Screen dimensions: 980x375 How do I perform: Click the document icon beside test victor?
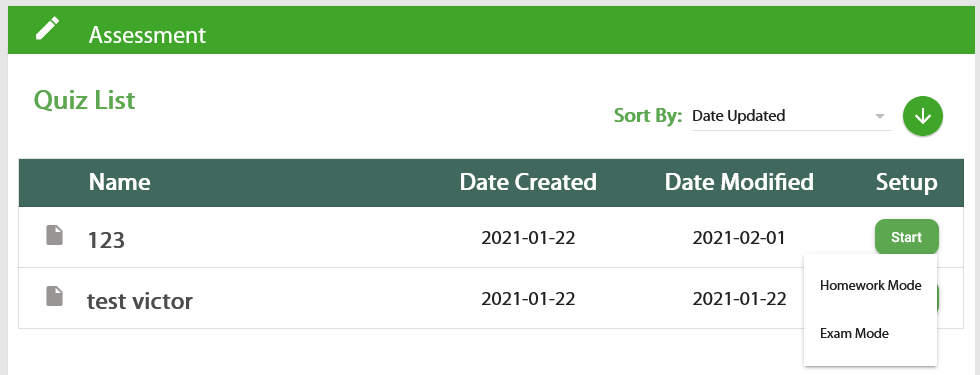55,296
